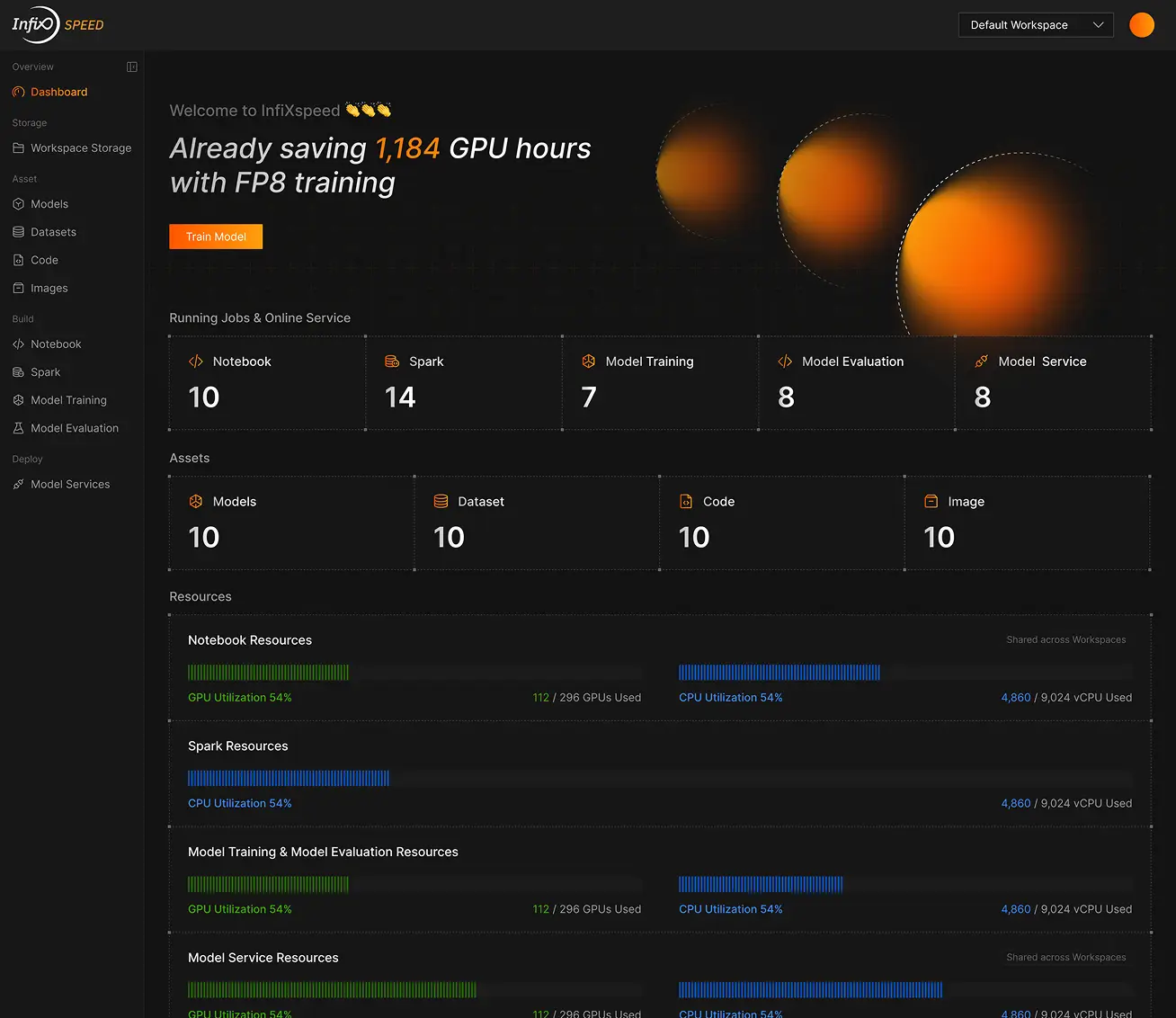Screen dimensions: 1176x1018
Task: Click the Code file icon in sidebar
Action: 18,260
